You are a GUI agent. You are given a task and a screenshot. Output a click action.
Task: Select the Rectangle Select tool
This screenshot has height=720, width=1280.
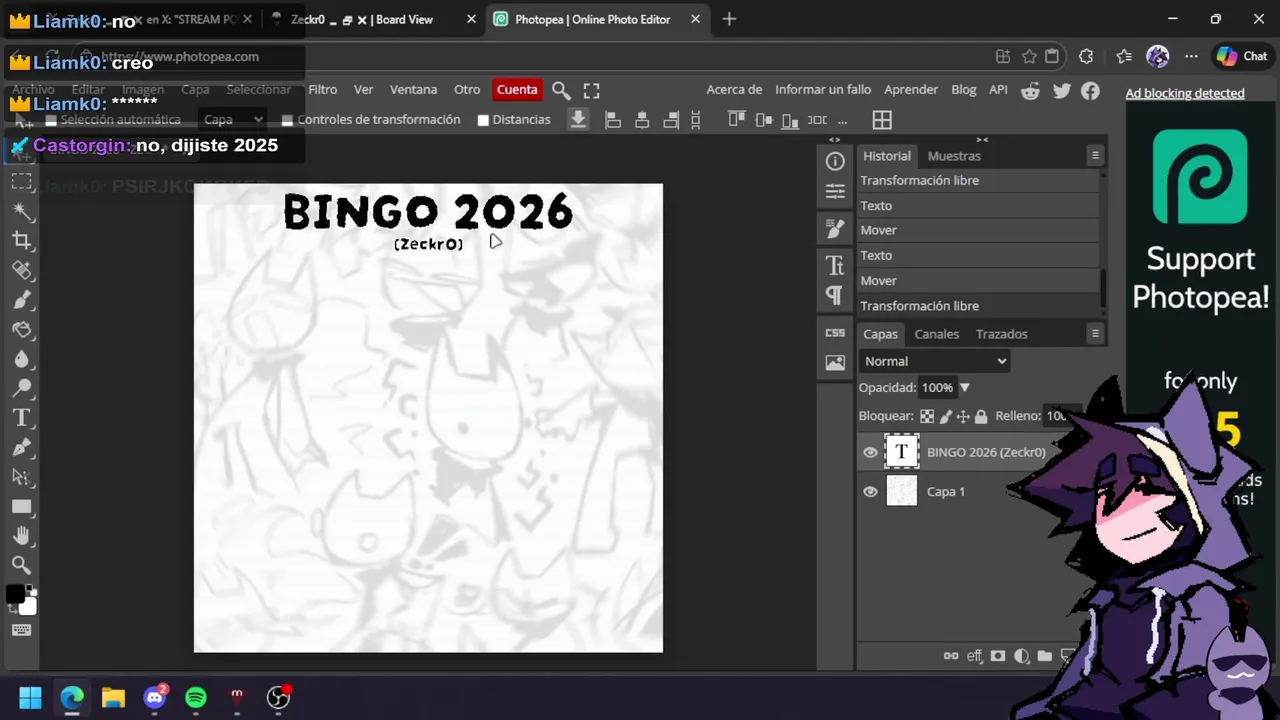[21, 182]
